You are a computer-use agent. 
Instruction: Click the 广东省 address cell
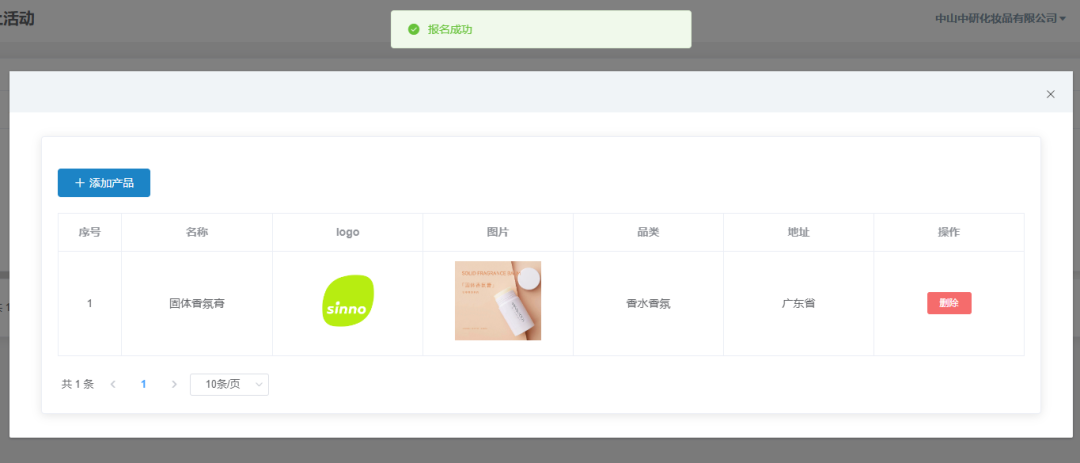click(x=798, y=303)
